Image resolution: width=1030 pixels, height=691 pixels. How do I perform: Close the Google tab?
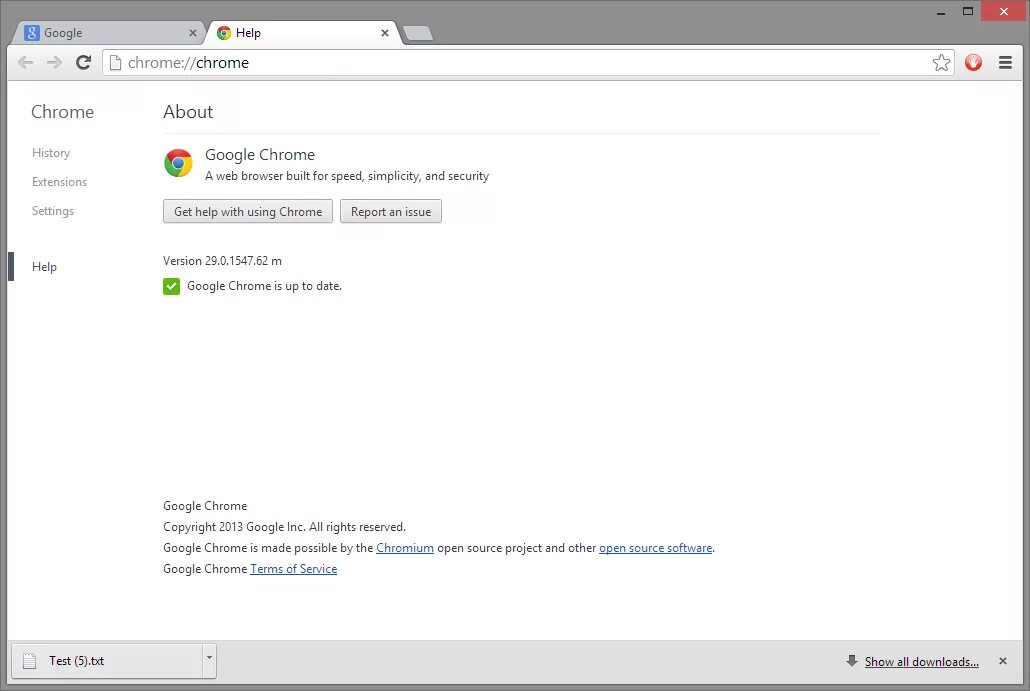(x=192, y=33)
